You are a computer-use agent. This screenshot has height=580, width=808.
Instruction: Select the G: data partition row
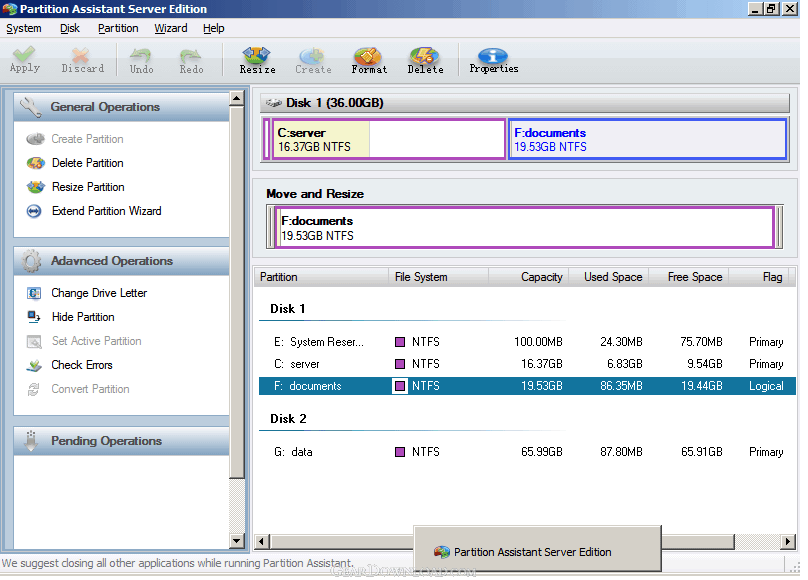point(527,452)
